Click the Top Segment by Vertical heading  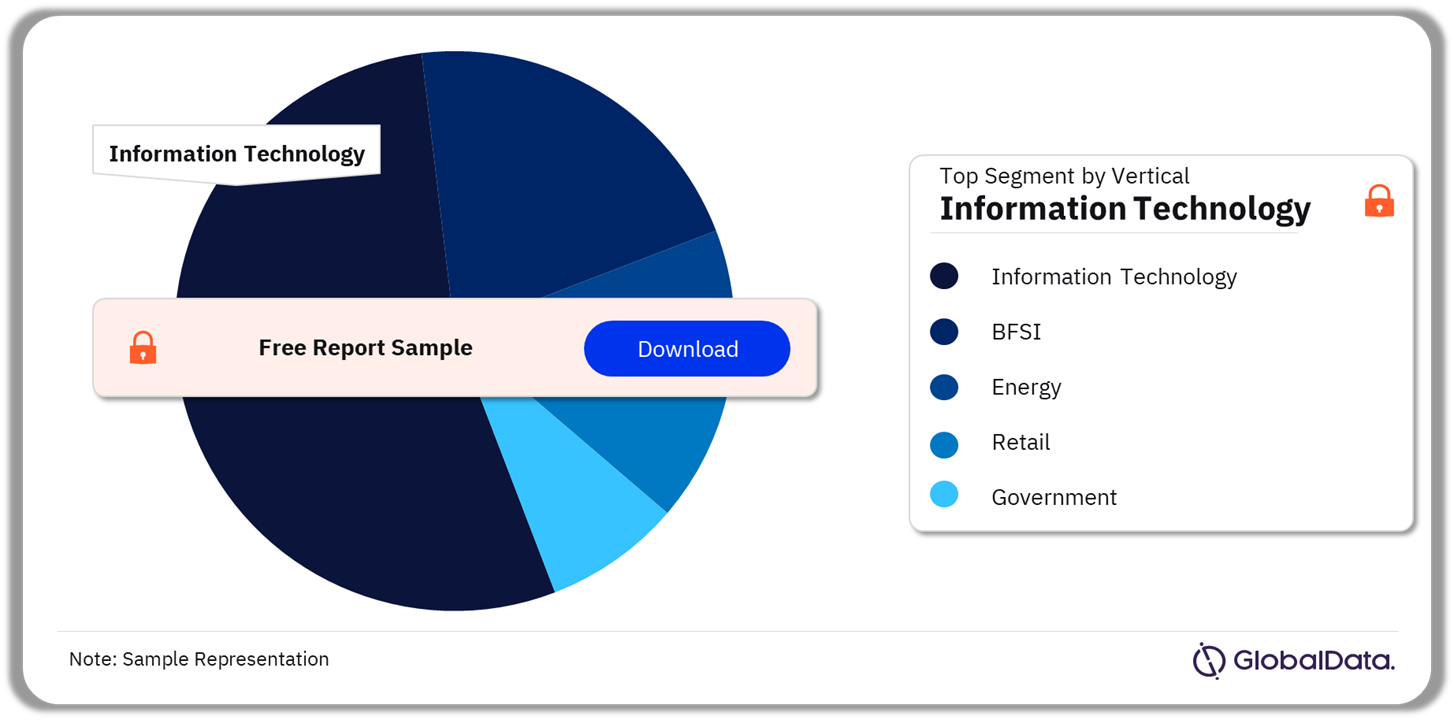tap(1064, 176)
